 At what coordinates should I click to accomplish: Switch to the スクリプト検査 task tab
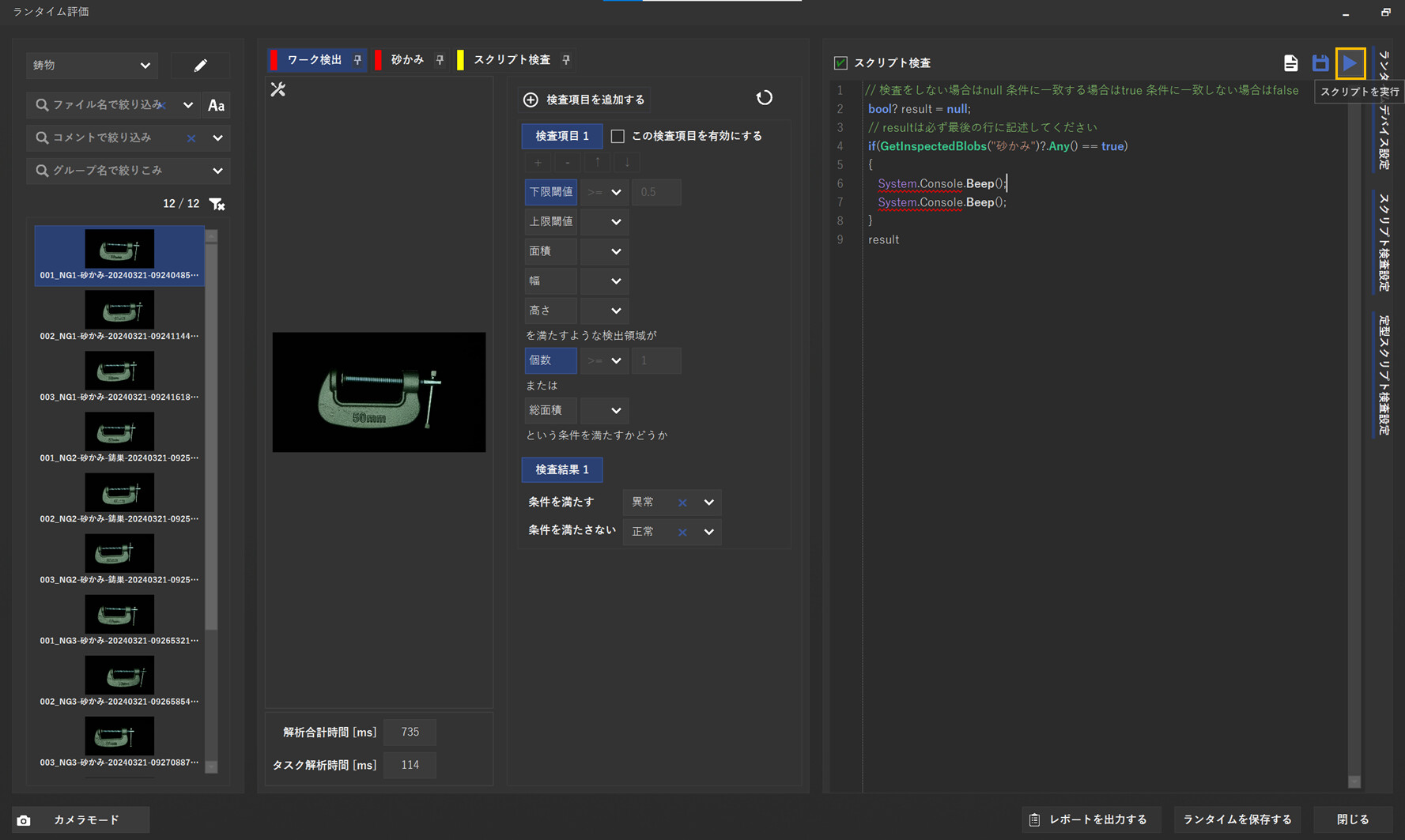tap(512, 60)
